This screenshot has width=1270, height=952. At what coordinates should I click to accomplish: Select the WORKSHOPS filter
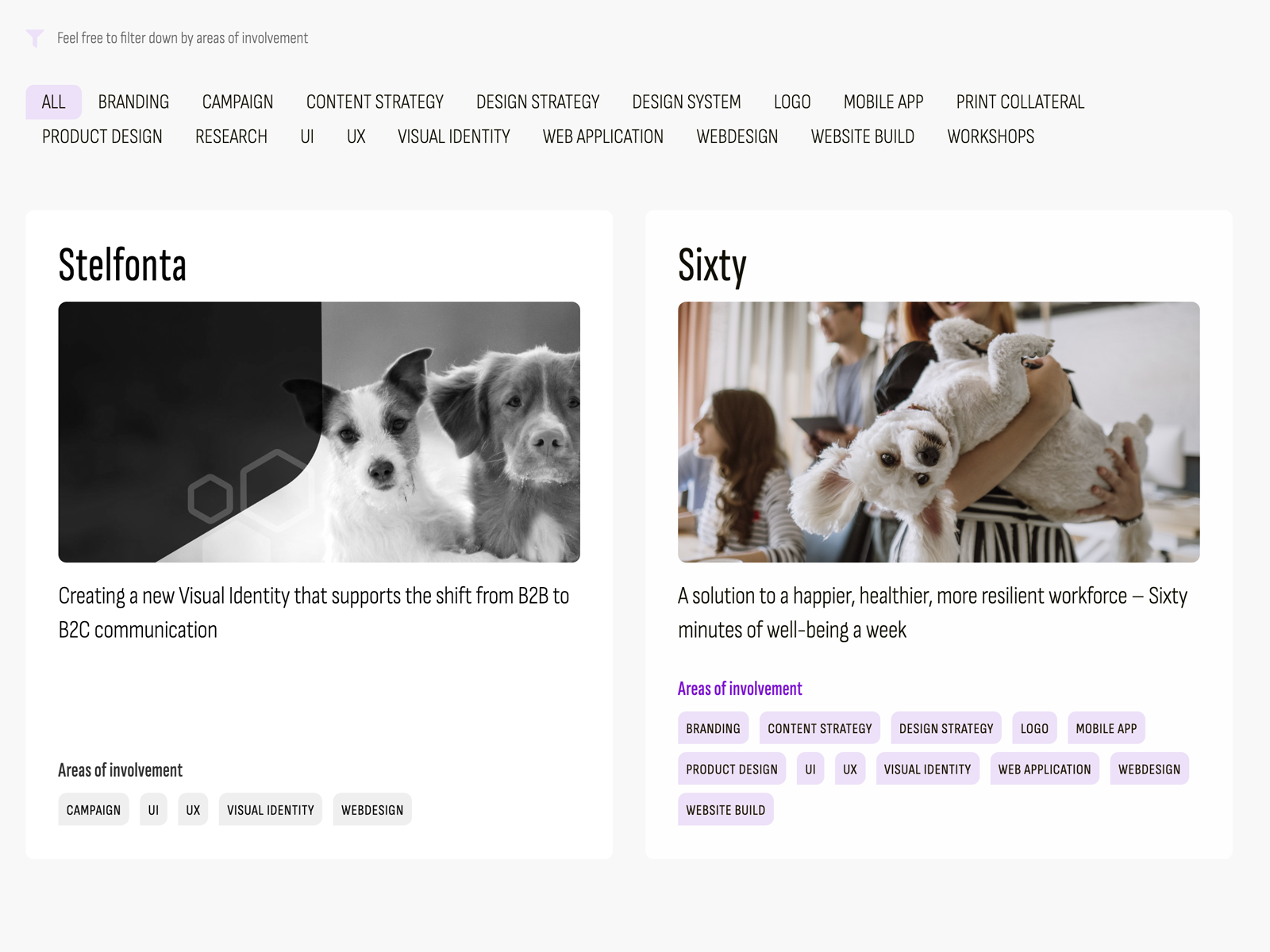(x=991, y=136)
